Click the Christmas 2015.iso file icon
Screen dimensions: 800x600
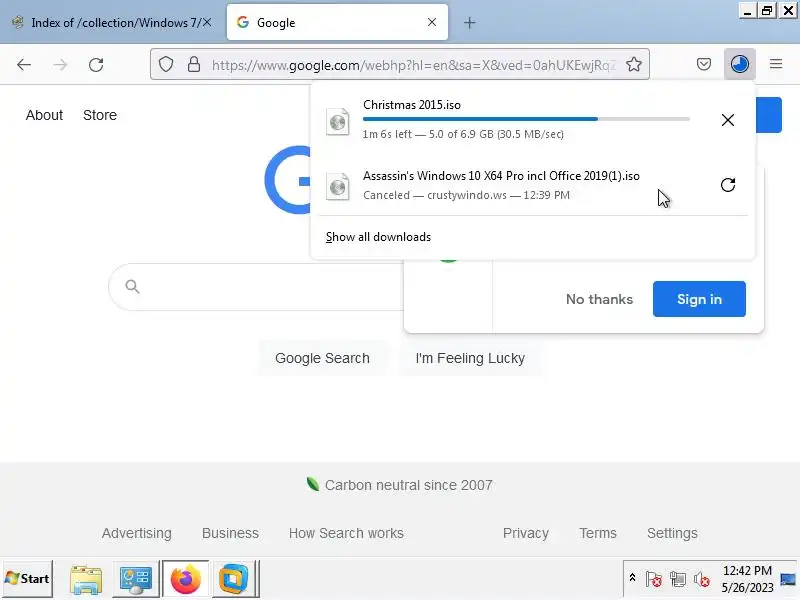click(x=338, y=122)
